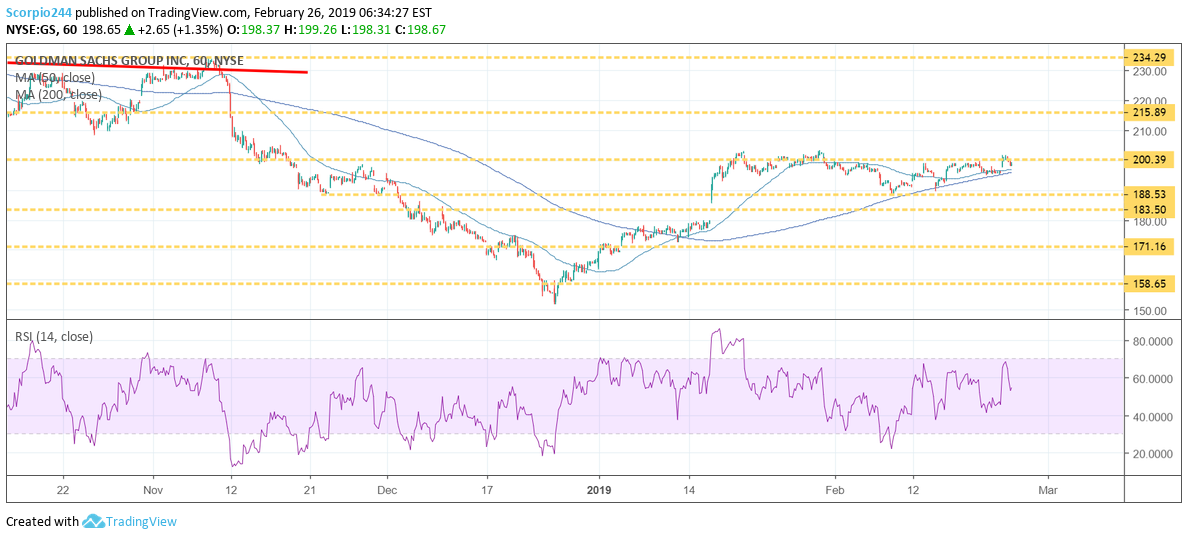Click the 80.0000 RSI axis value

[x=1150, y=341]
